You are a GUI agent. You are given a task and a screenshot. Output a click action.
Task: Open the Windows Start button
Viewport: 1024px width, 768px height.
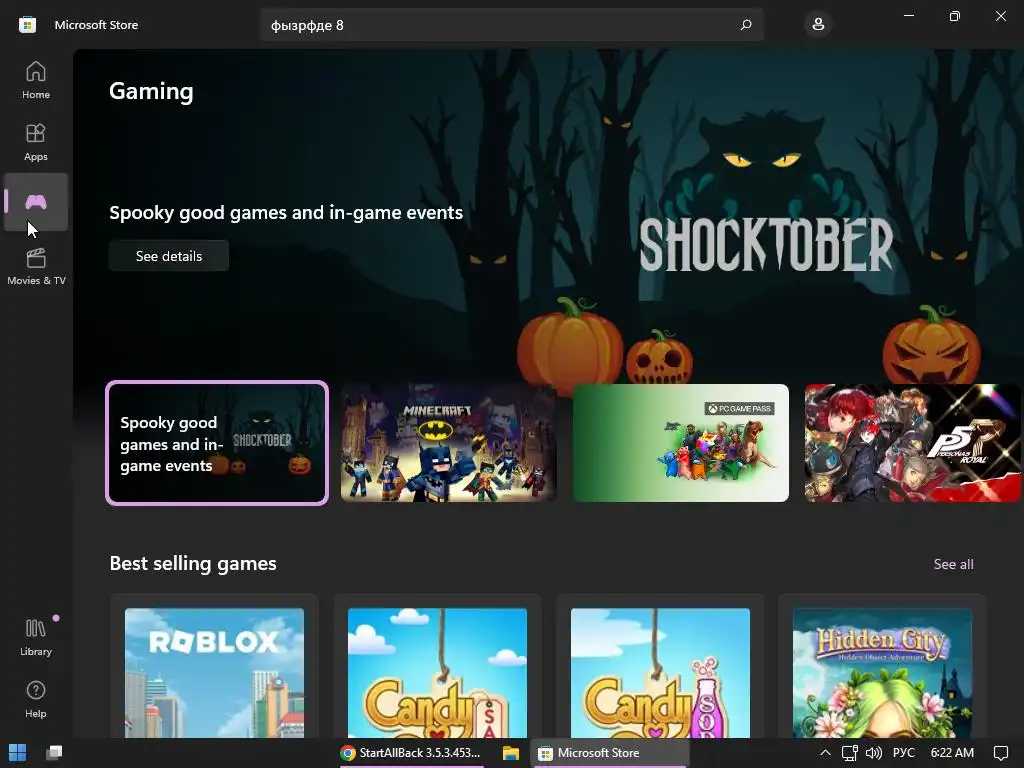[x=18, y=753]
